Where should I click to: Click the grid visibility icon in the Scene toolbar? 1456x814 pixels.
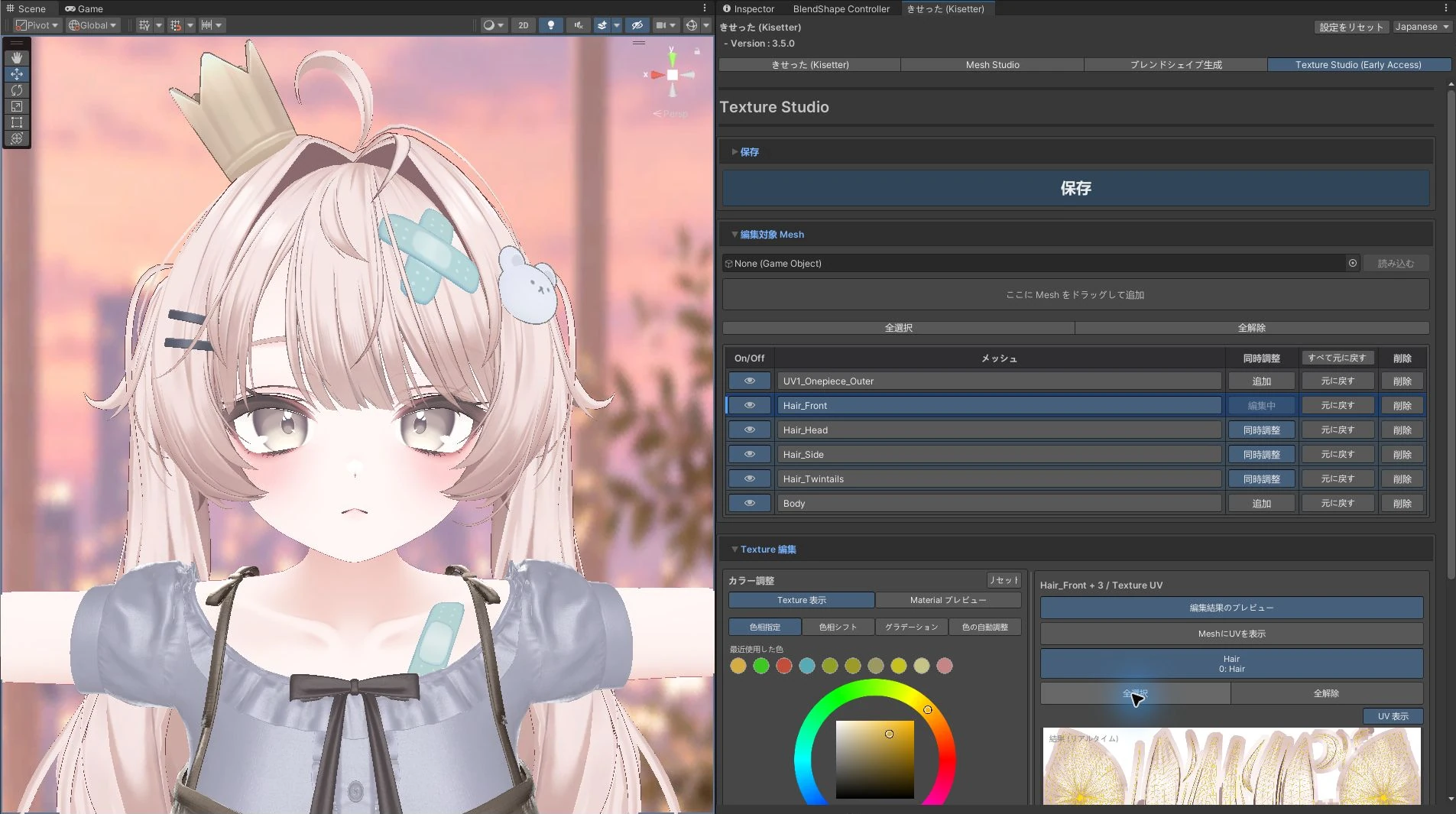click(144, 25)
